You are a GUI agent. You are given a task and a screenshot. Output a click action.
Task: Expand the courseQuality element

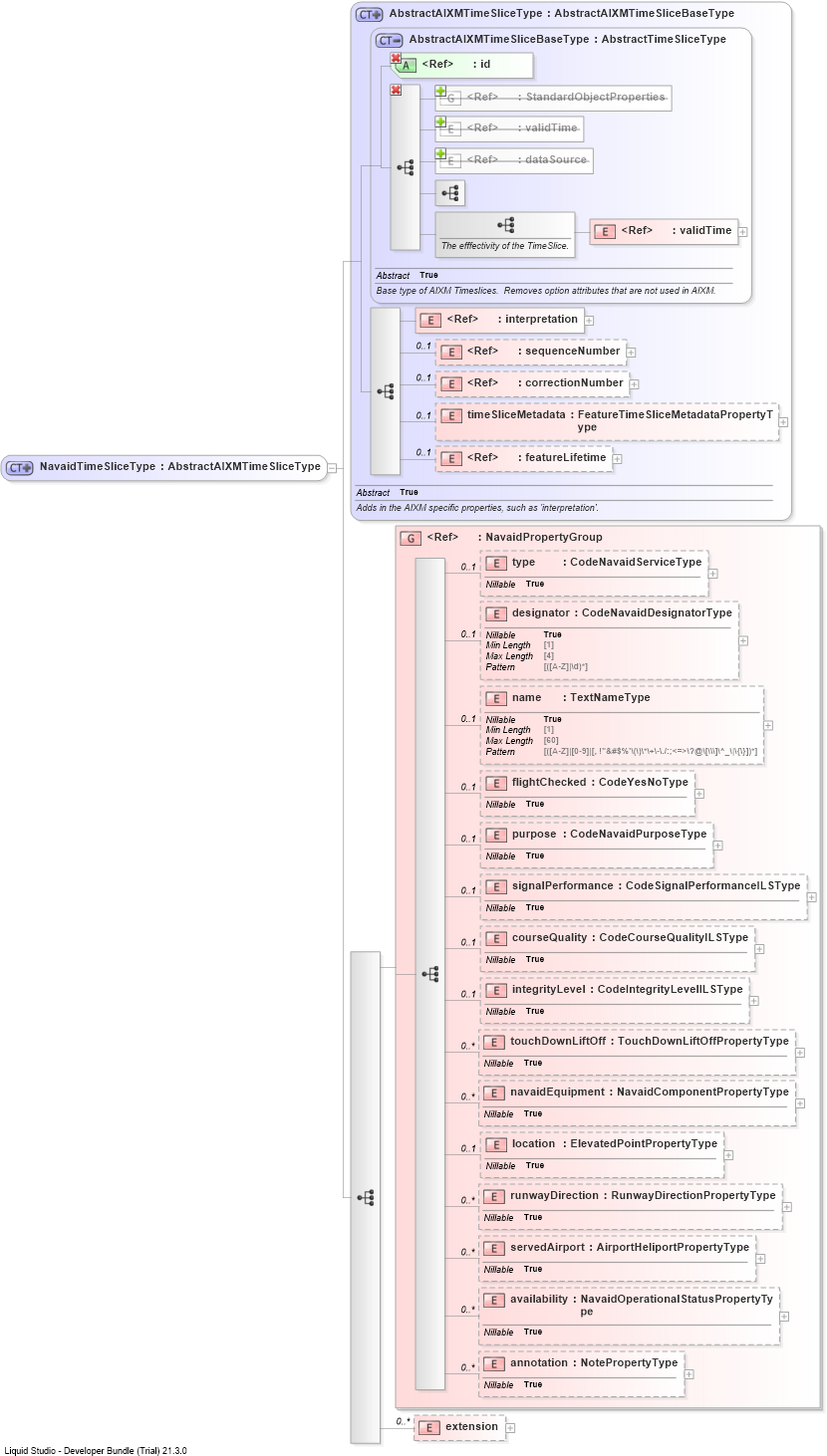click(759, 949)
